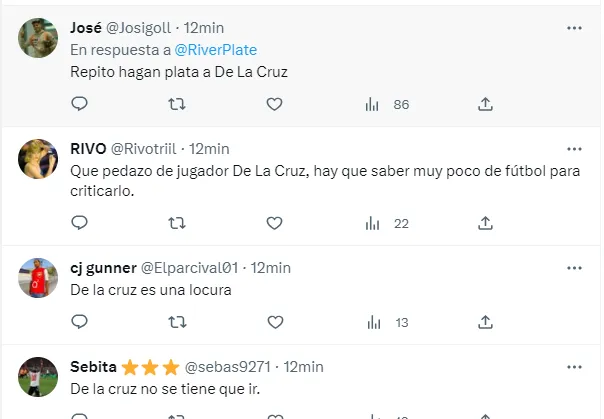Open Sebita's profile via display name
The width and height of the screenshot is (604, 419).
(x=94, y=366)
